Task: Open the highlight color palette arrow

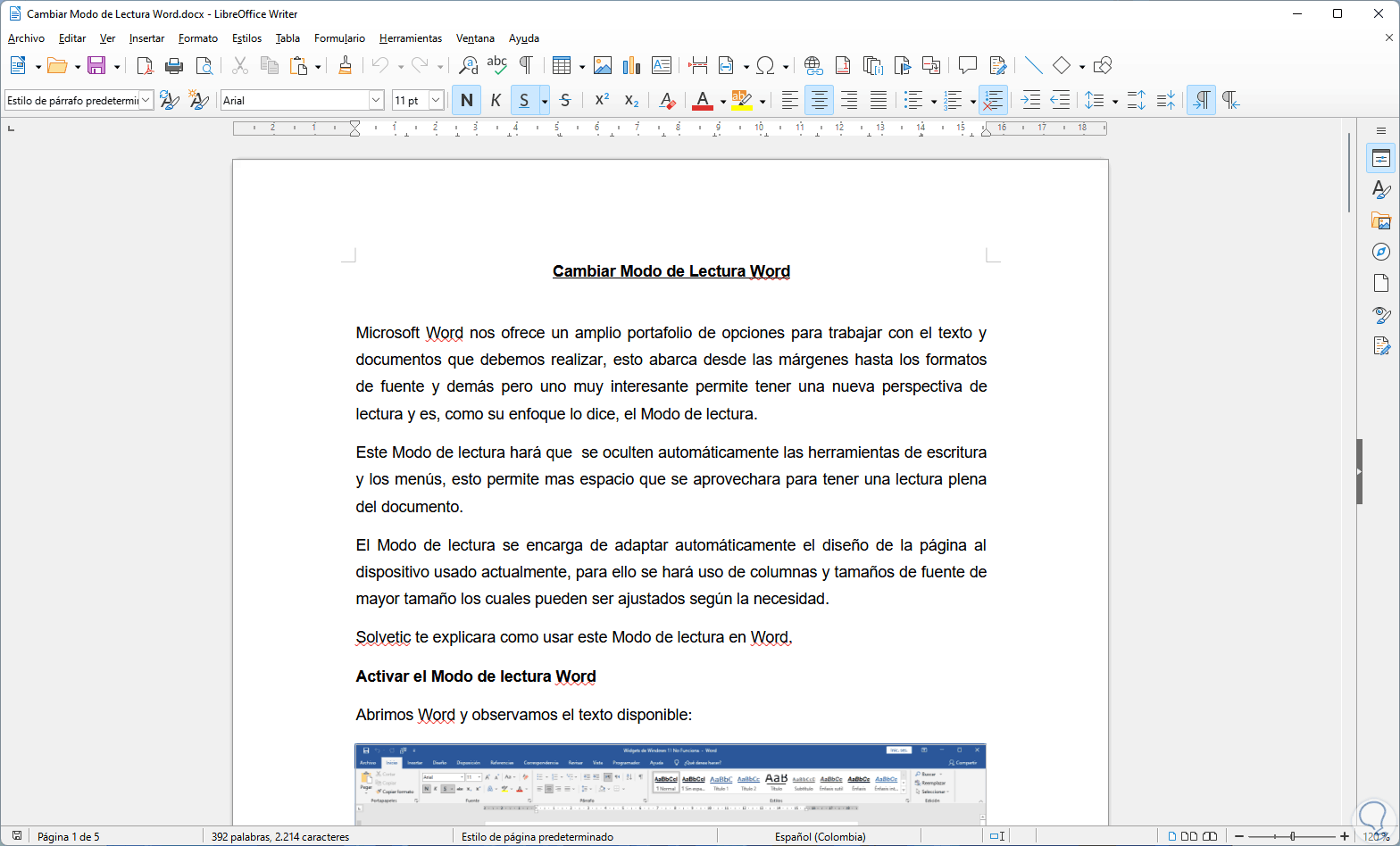Action: [x=762, y=102]
